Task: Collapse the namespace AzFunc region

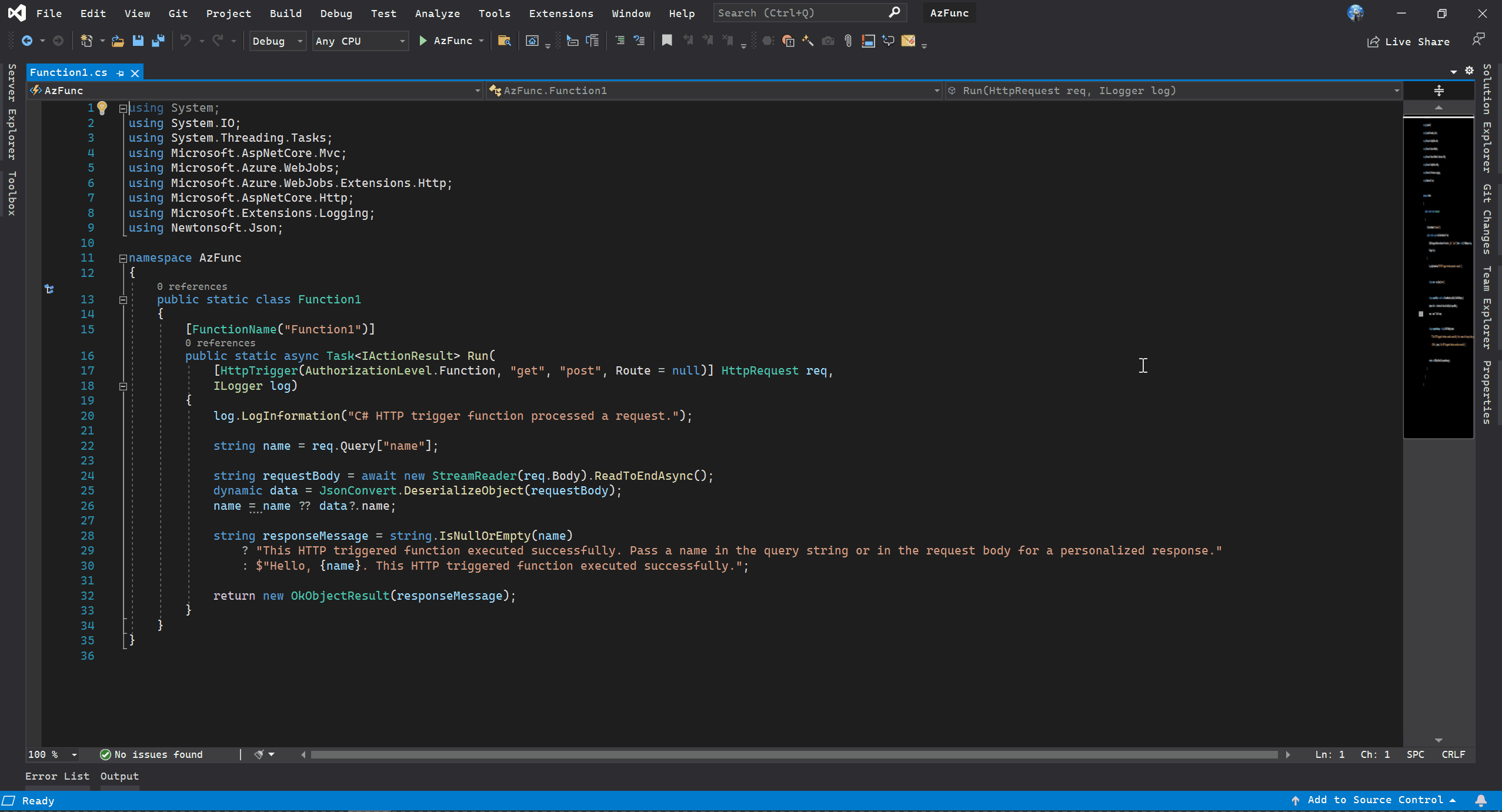Action: [123, 258]
